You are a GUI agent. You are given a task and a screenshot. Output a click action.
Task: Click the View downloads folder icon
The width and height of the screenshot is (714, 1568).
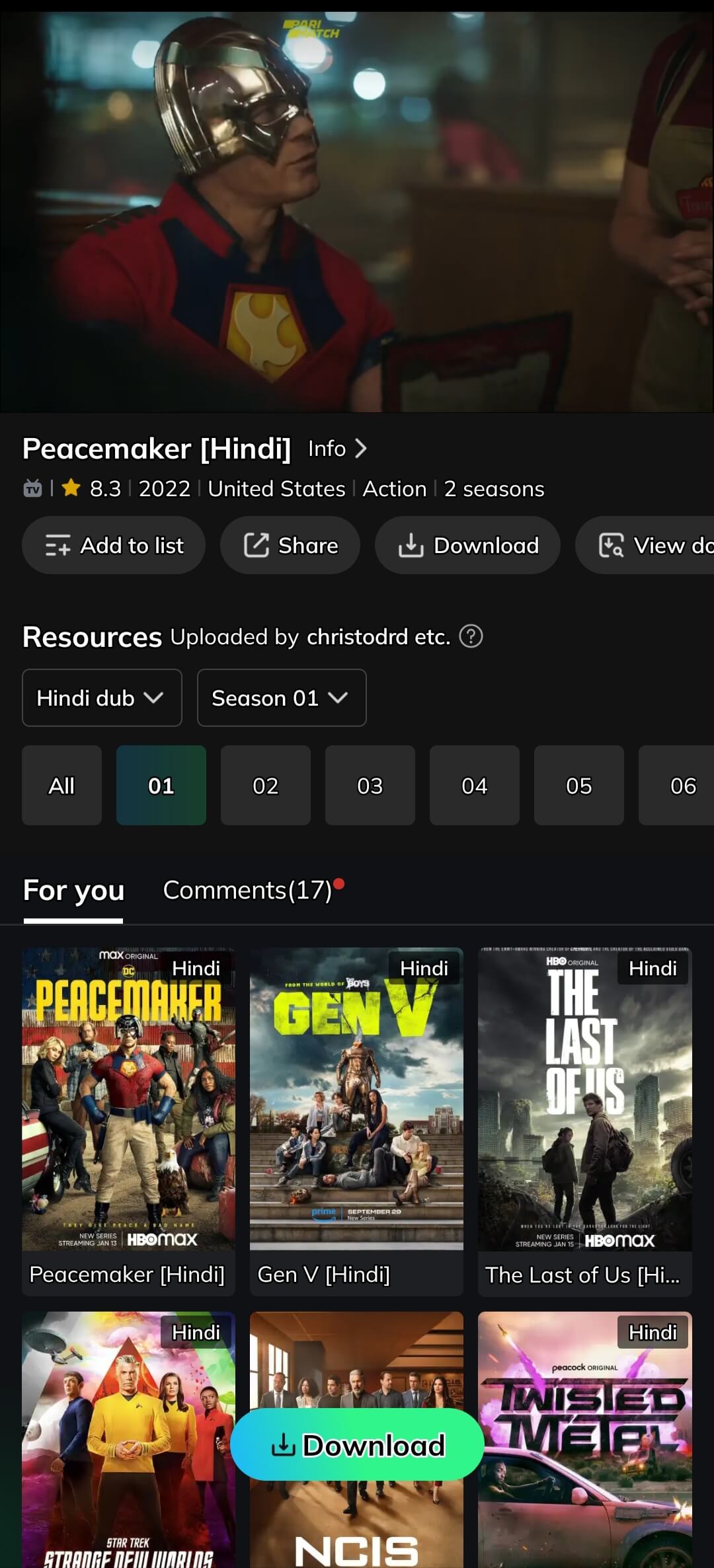tap(611, 546)
